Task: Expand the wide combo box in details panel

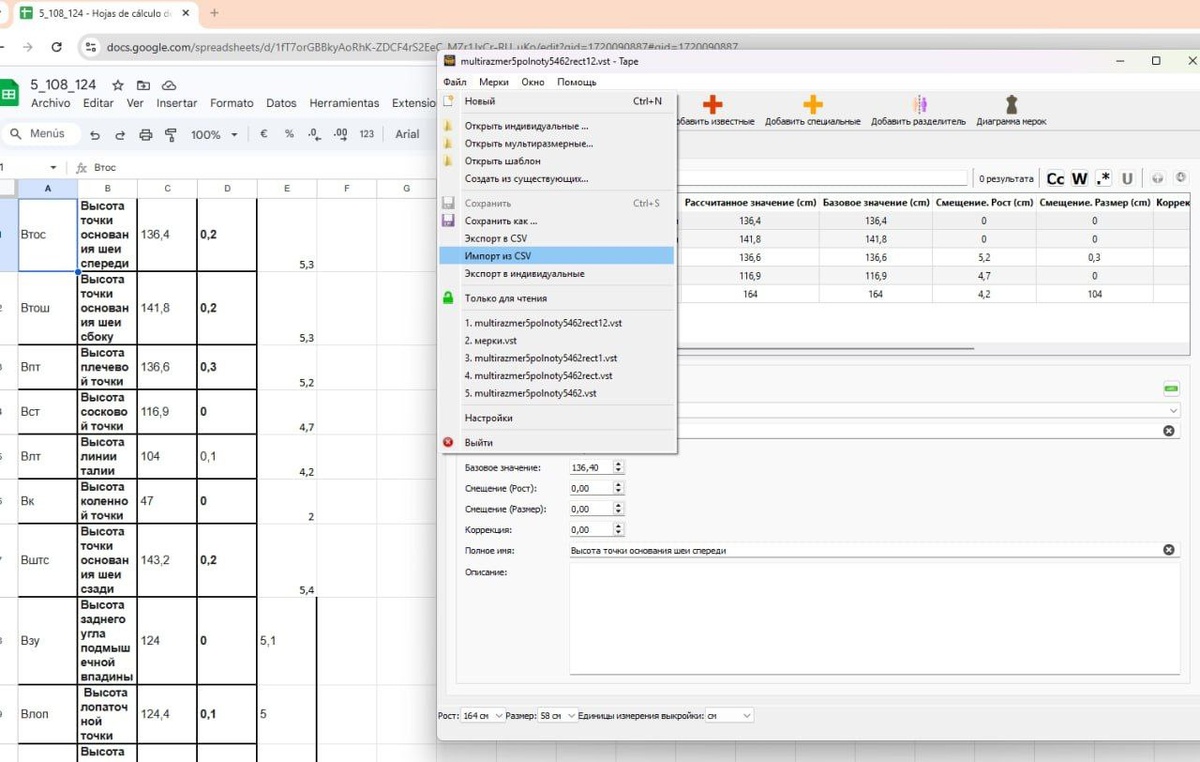Action: pyautogui.click(x=1173, y=410)
